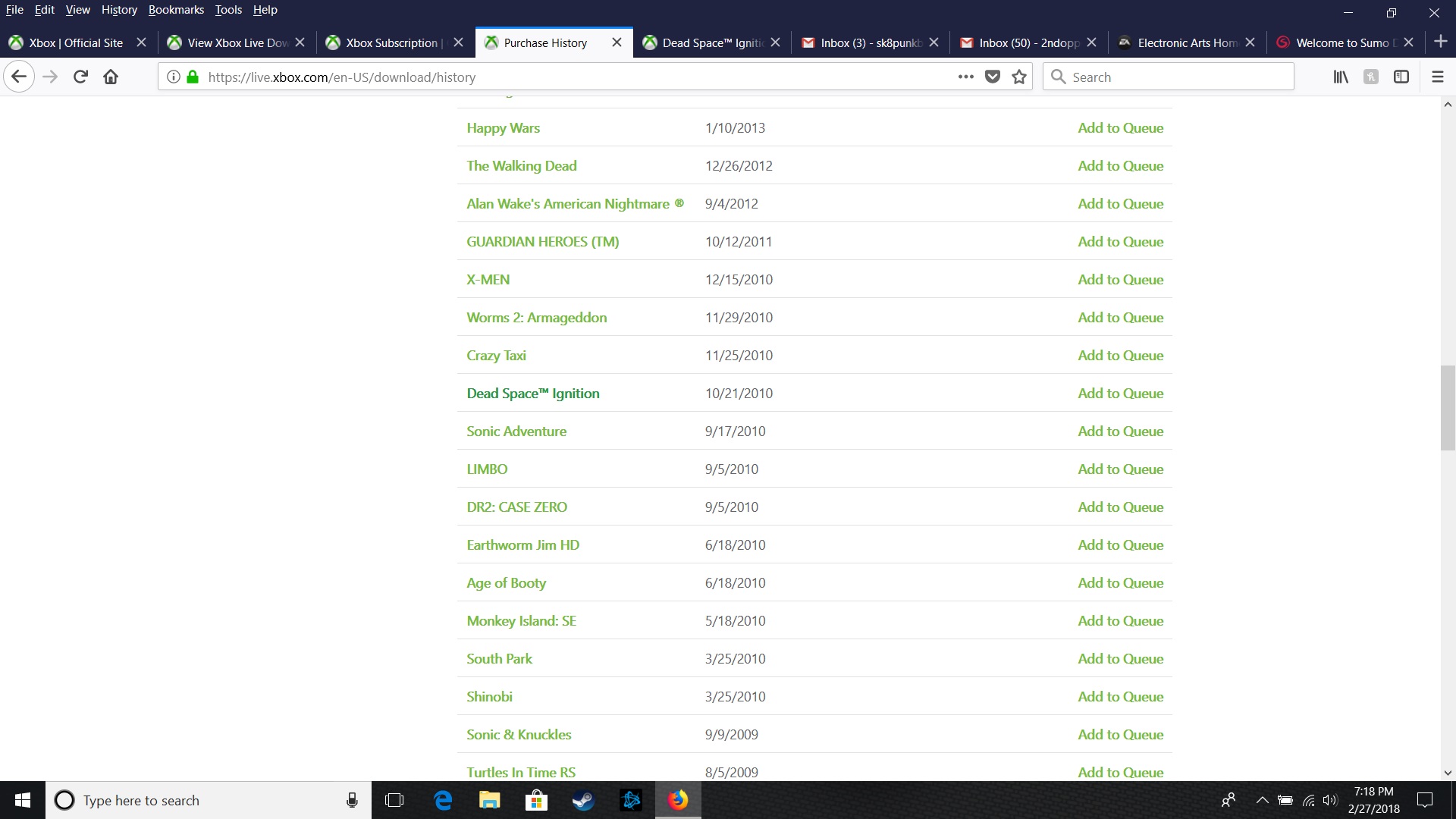Click the Firefox taskbar icon

(x=678, y=800)
